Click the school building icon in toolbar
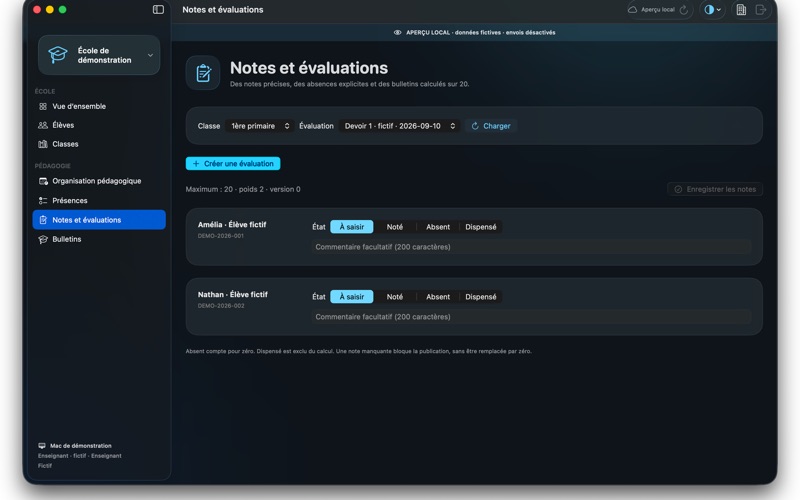This screenshot has width=800, height=500. (x=741, y=10)
